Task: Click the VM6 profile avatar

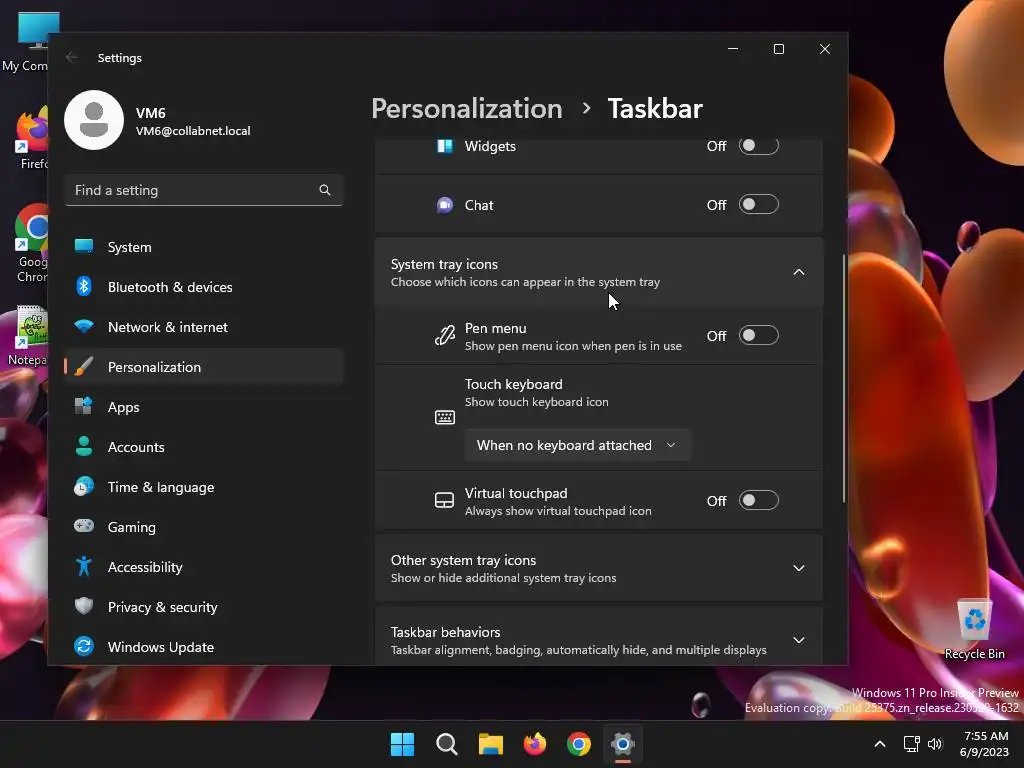Action: 94,120
